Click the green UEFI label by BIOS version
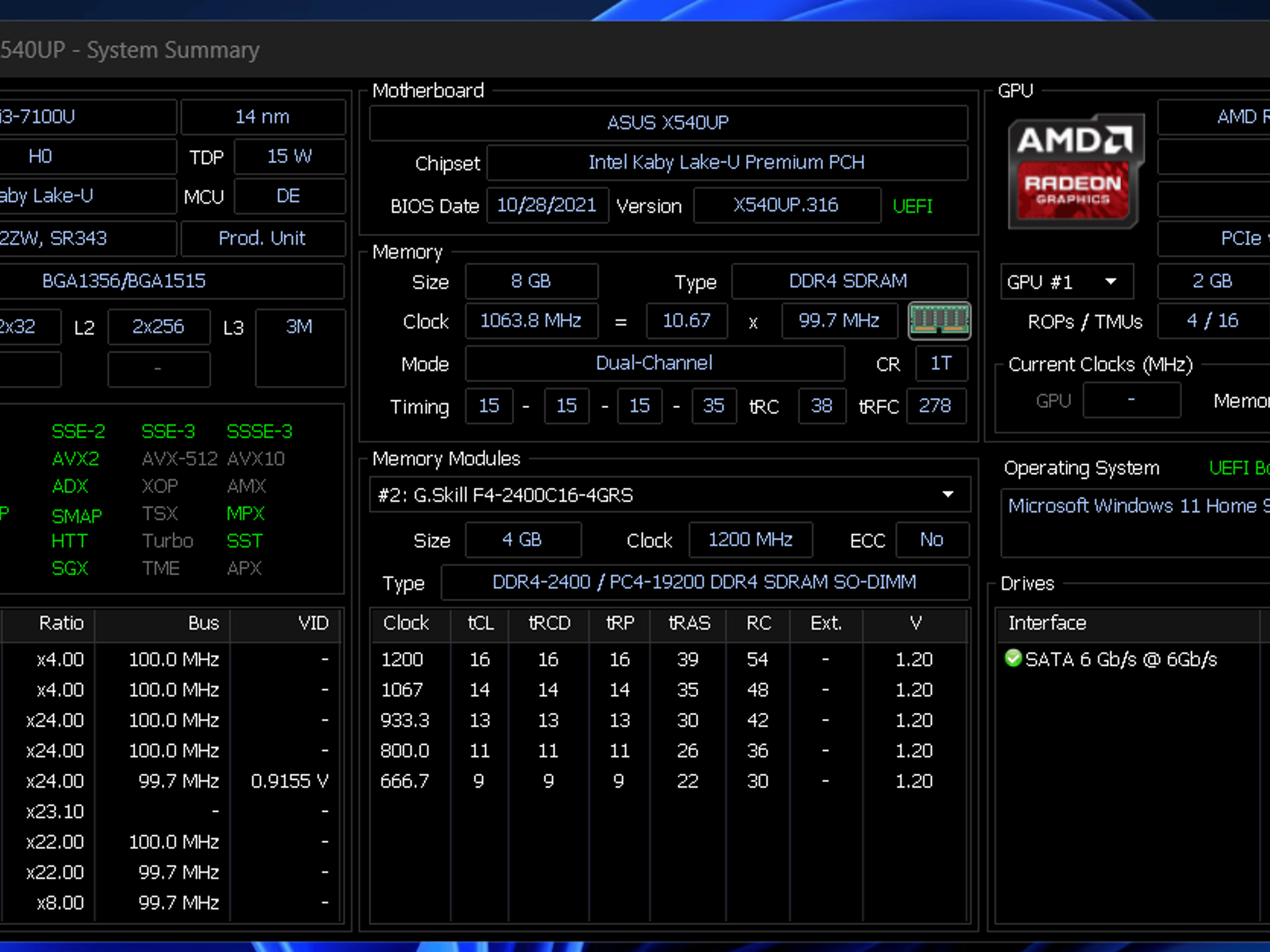 912,206
